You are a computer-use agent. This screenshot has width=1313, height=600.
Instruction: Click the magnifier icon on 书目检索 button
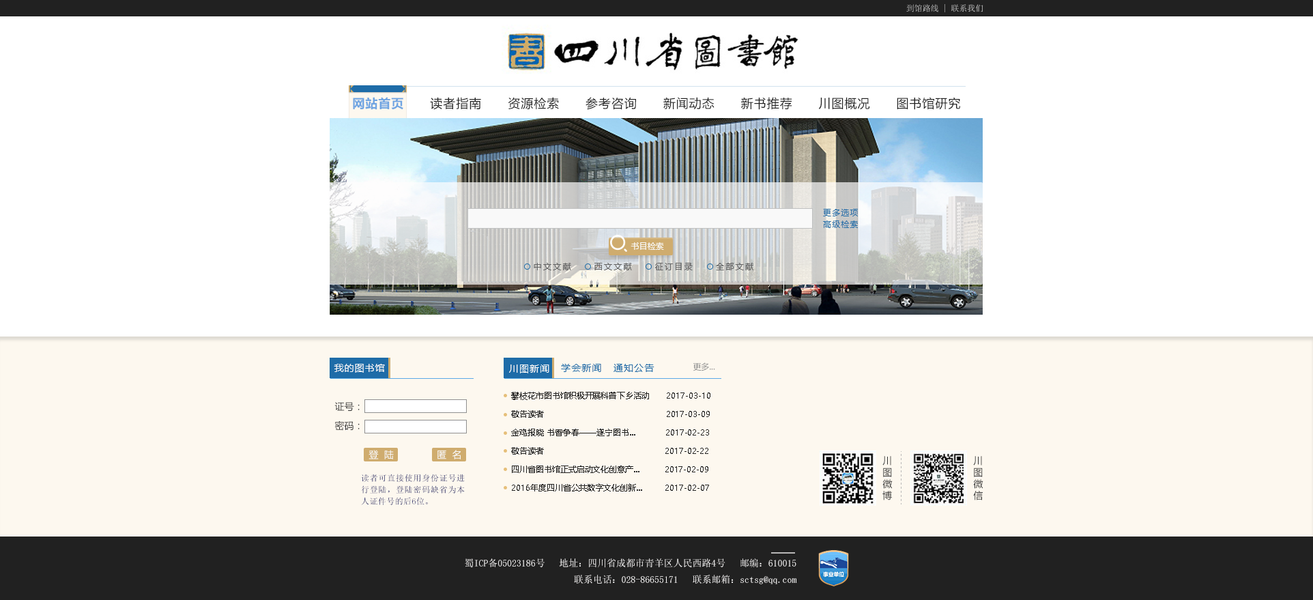(x=618, y=243)
